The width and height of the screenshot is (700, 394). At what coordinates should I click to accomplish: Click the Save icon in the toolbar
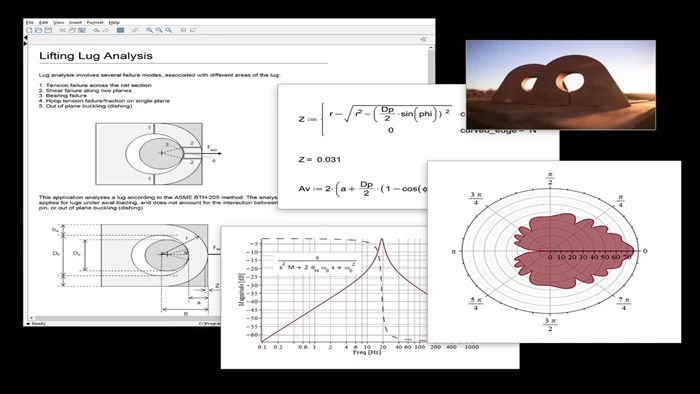(48, 30)
